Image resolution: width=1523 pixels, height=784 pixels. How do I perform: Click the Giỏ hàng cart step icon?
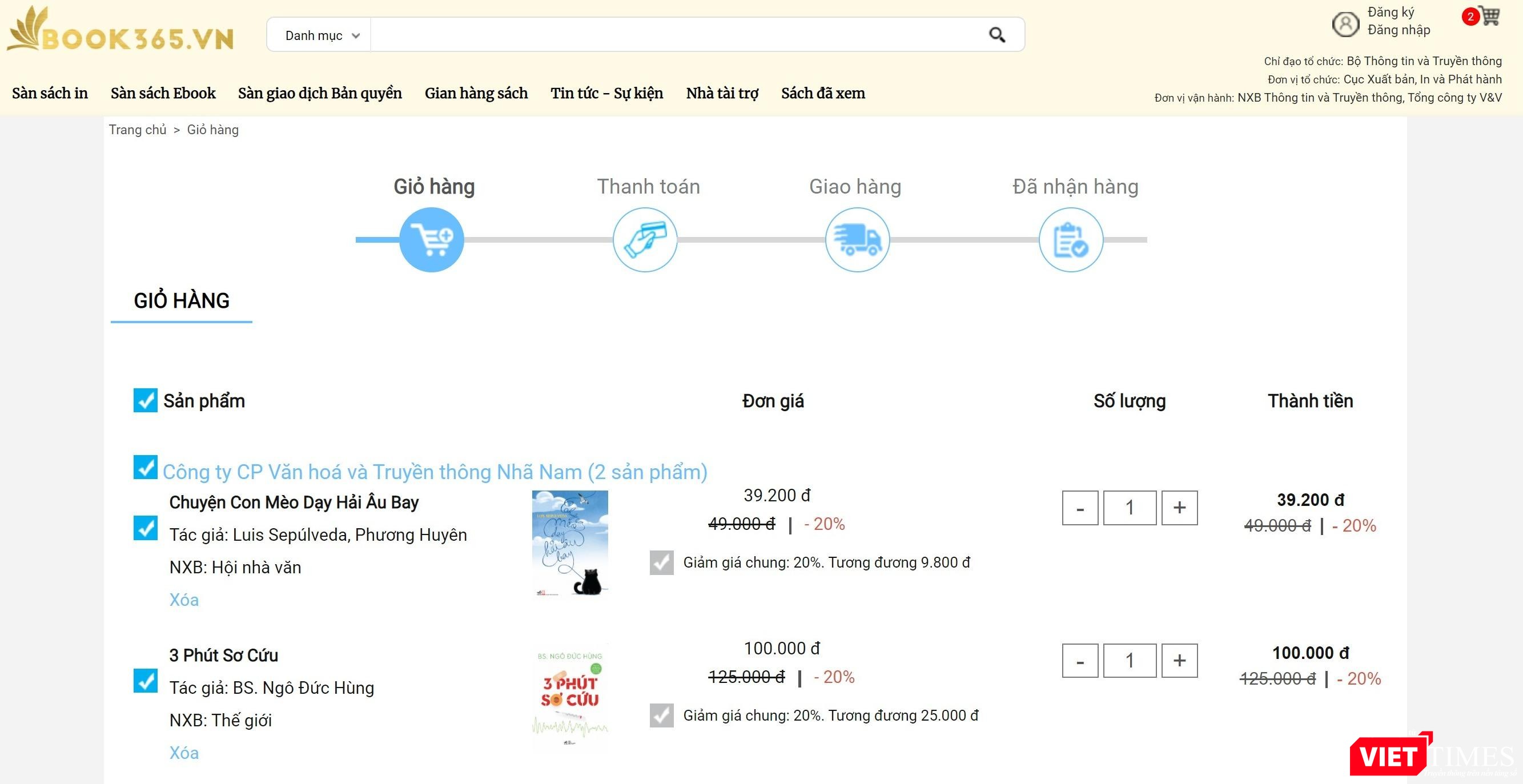[x=432, y=239]
